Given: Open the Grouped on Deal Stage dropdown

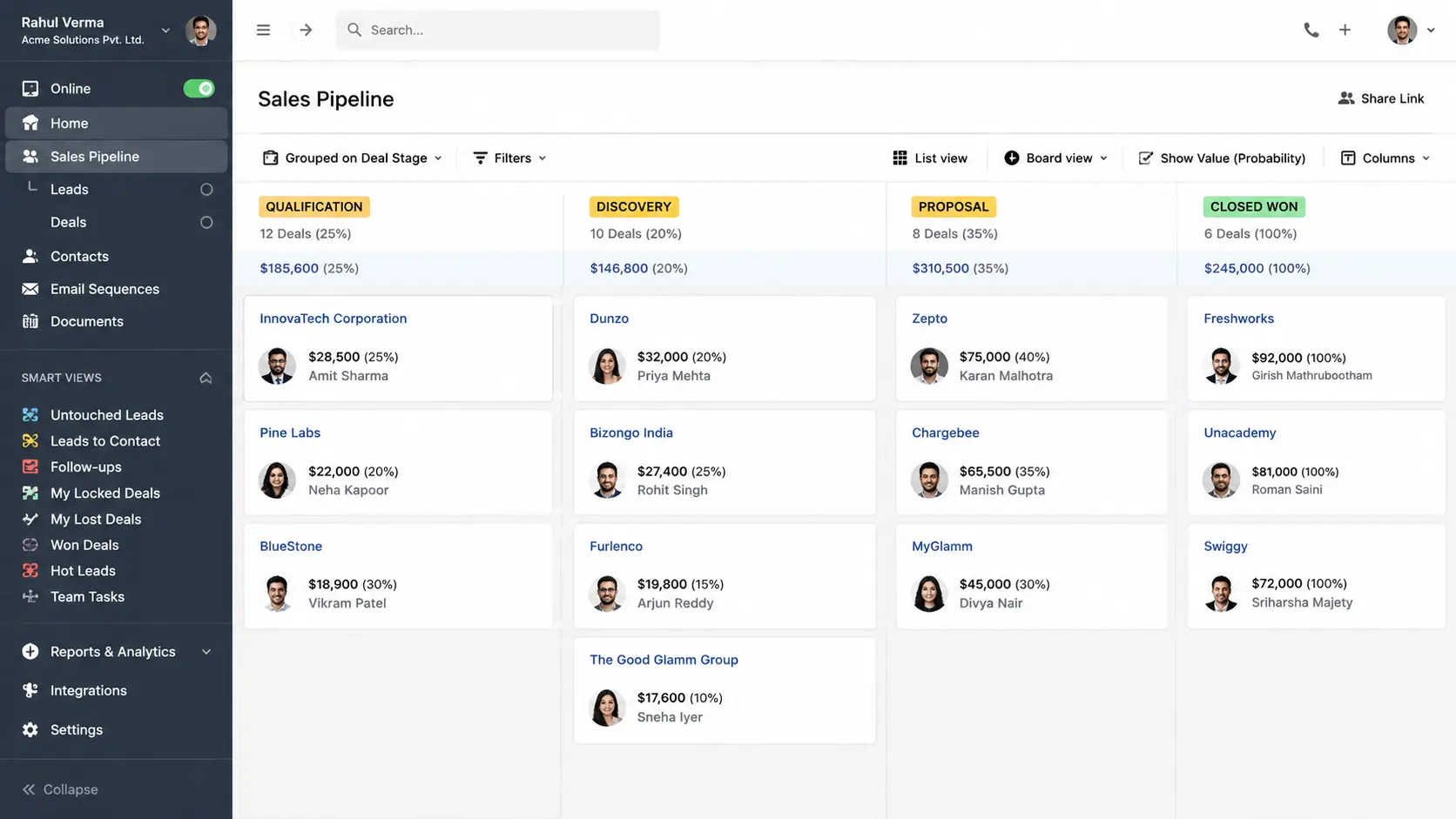Looking at the screenshot, I should [x=353, y=158].
